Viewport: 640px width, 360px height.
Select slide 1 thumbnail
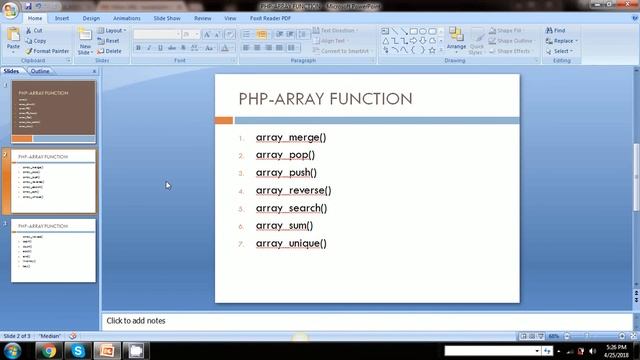click(x=53, y=111)
